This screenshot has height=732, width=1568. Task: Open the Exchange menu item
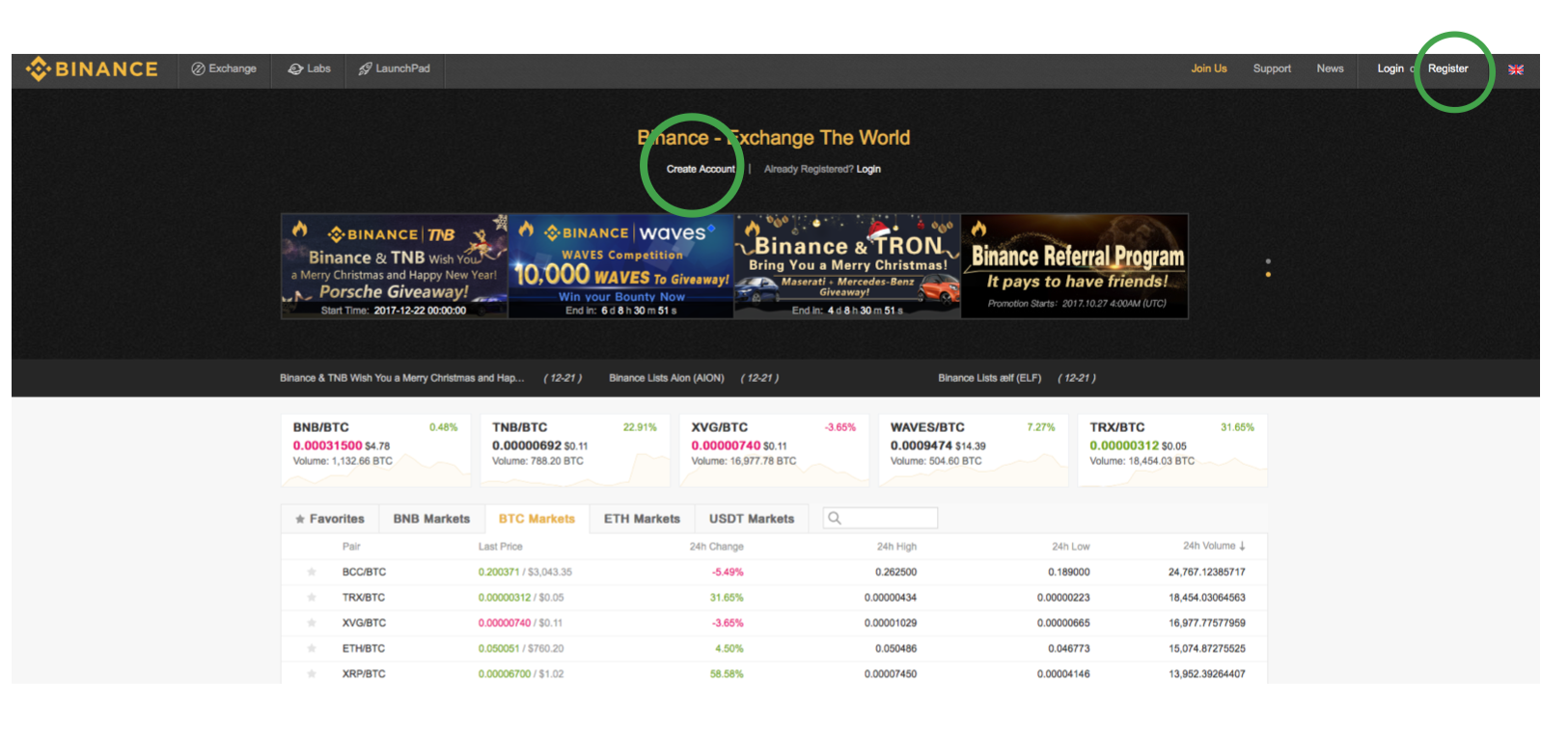click(x=224, y=68)
